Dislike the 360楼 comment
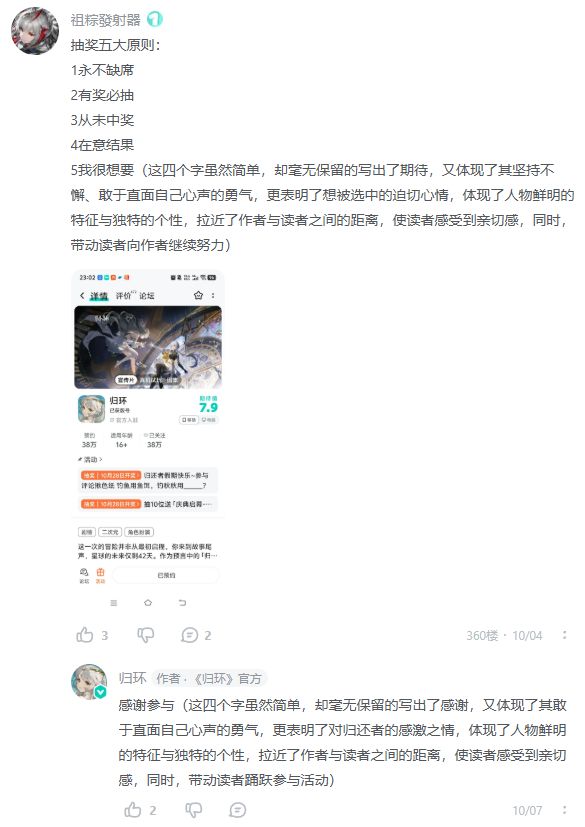The image size is (585, 827). coord(146,635)
